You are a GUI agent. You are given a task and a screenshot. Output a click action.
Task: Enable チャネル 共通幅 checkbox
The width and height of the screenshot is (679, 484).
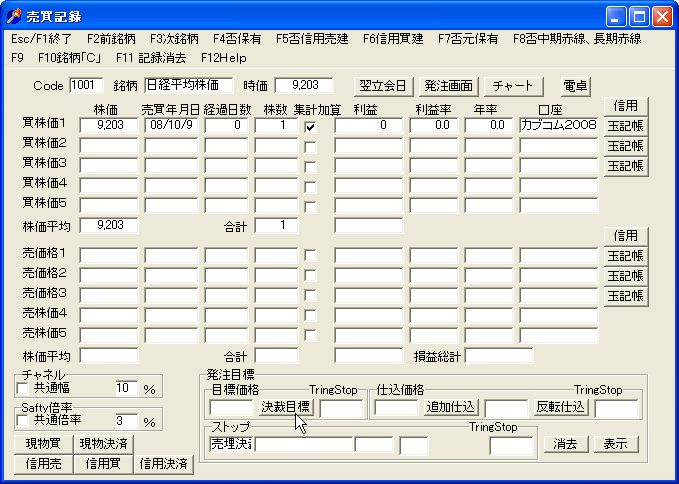pyautogui.click(x=22, y=388)
